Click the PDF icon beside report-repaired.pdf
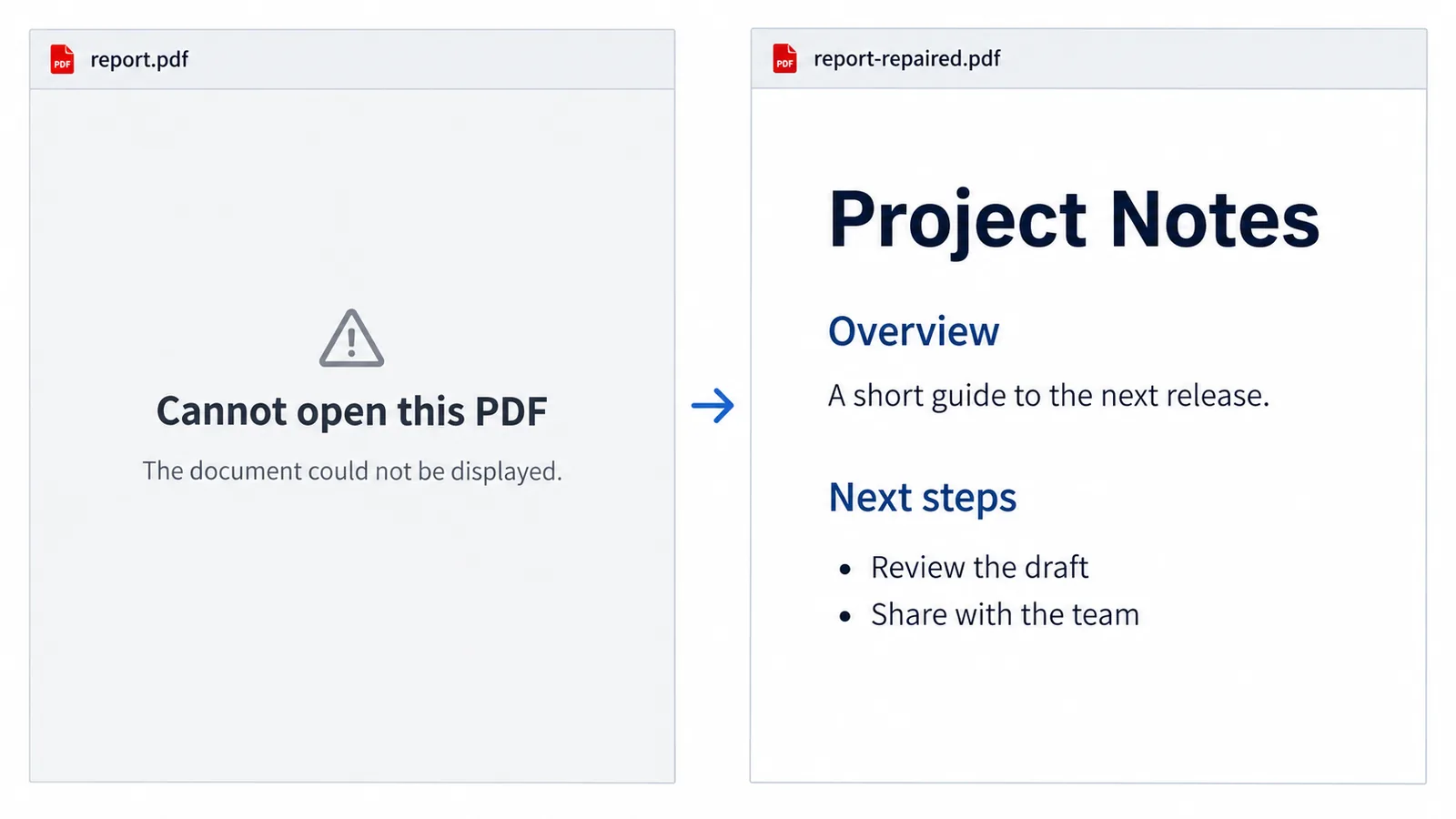 (x=784, y=58)
